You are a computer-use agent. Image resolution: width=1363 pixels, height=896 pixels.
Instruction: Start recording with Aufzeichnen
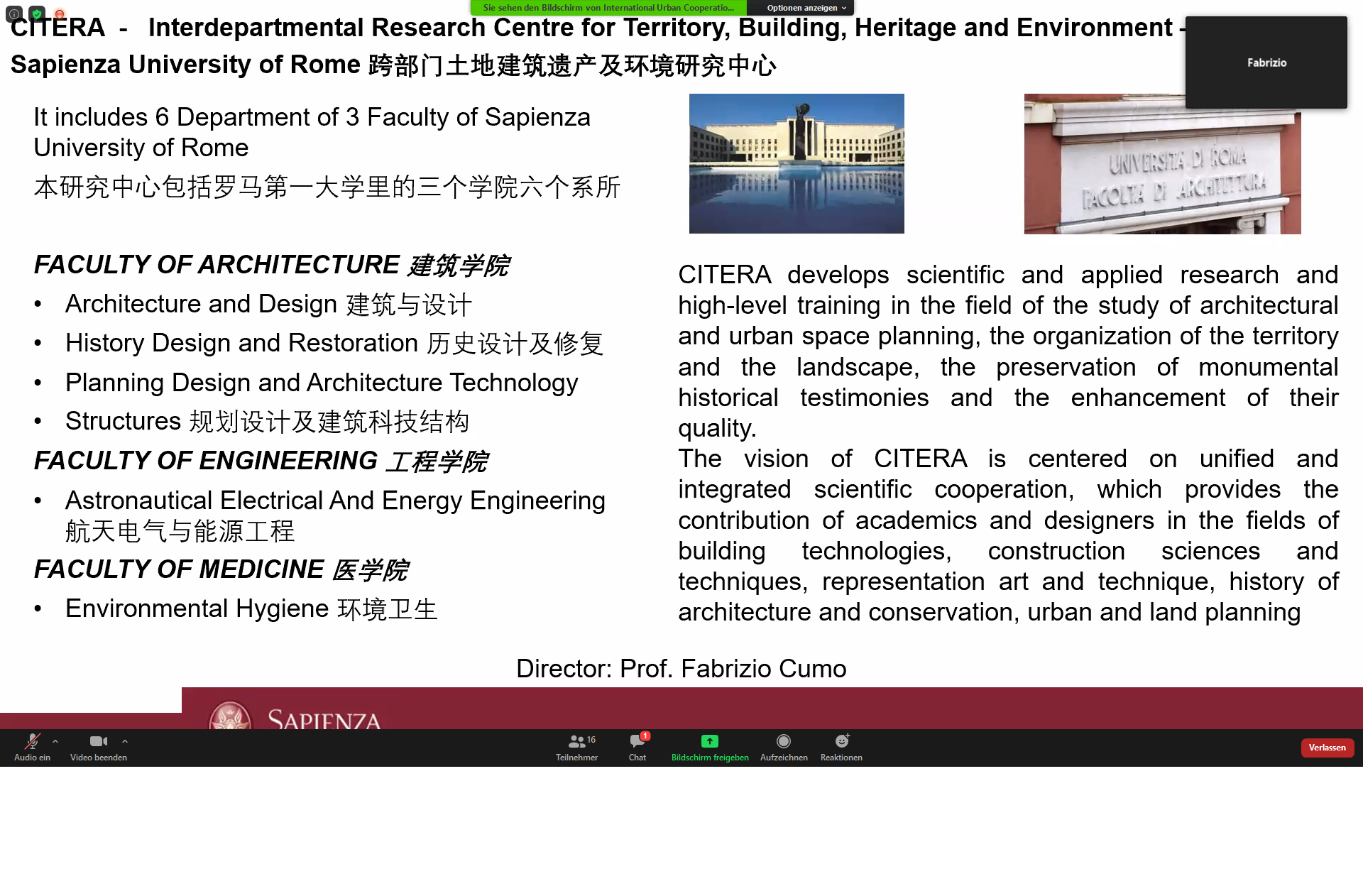pos(784,747)
